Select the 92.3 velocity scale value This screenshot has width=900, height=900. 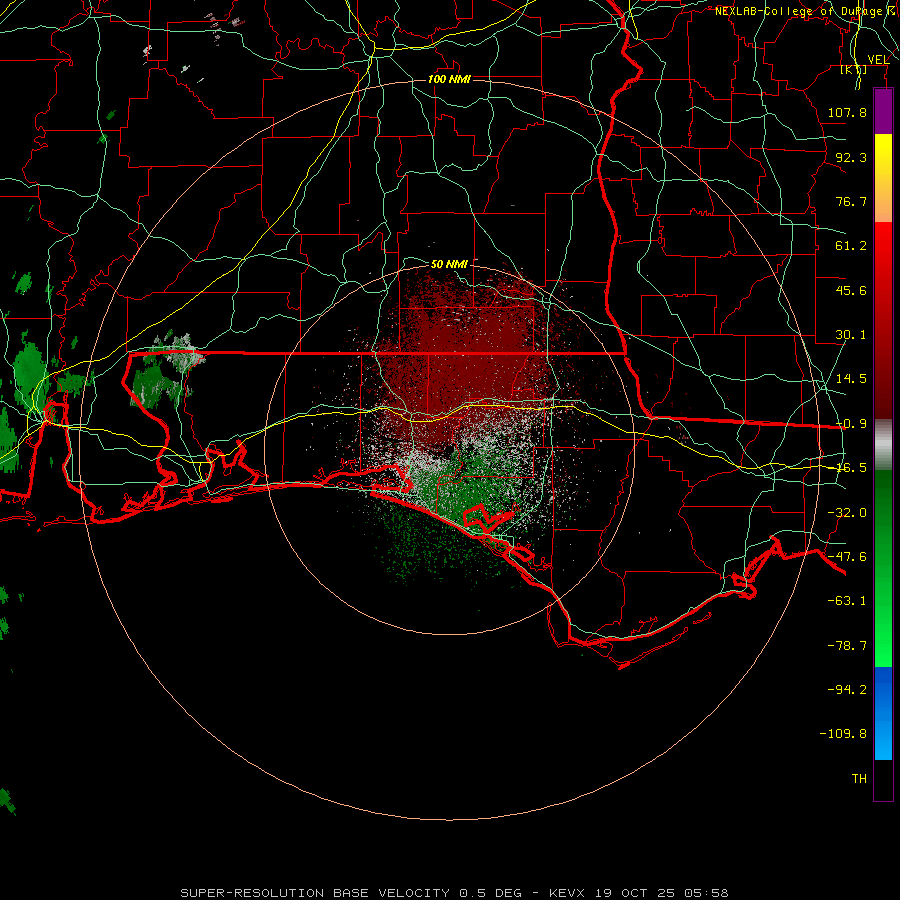coord(851,157)
